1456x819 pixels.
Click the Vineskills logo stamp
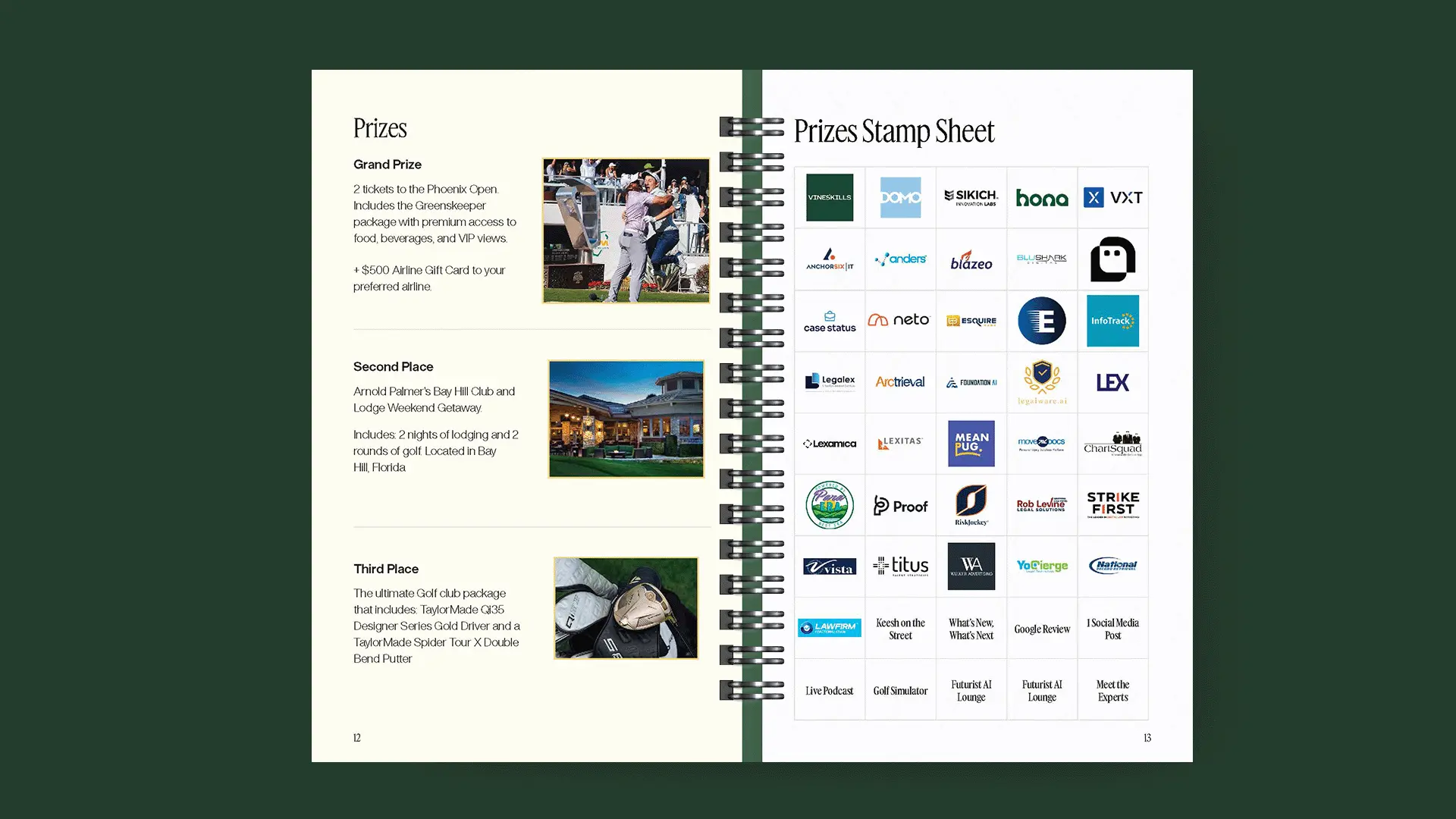(829, 197)
